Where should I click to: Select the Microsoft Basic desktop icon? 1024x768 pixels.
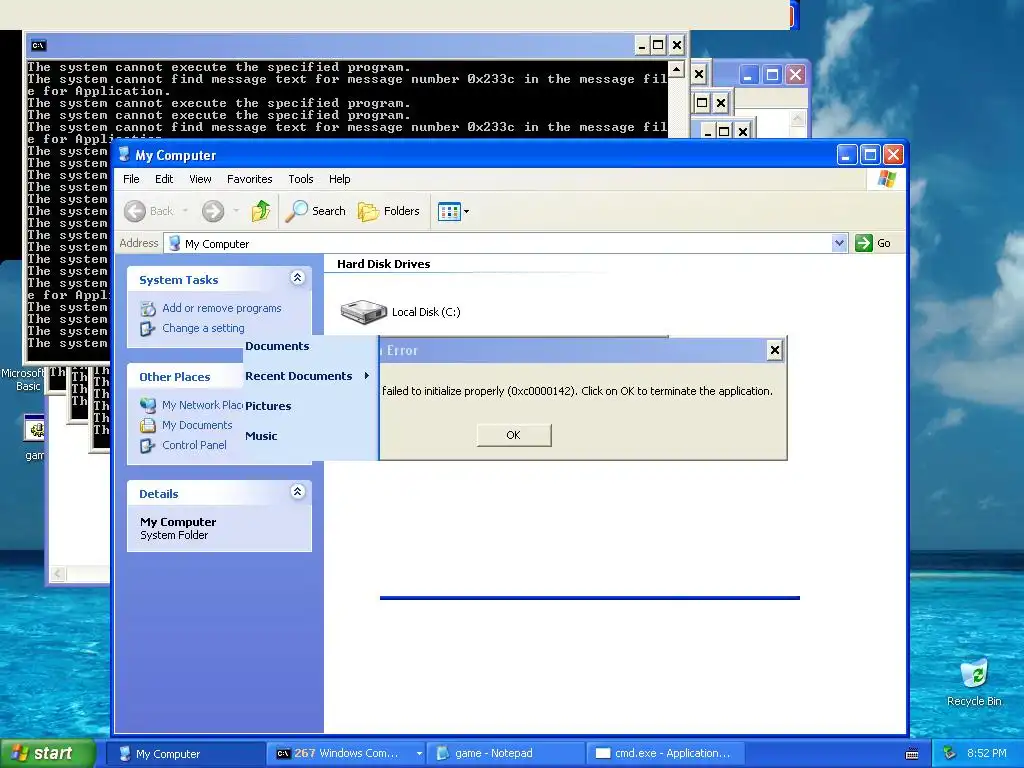(21, 379)
